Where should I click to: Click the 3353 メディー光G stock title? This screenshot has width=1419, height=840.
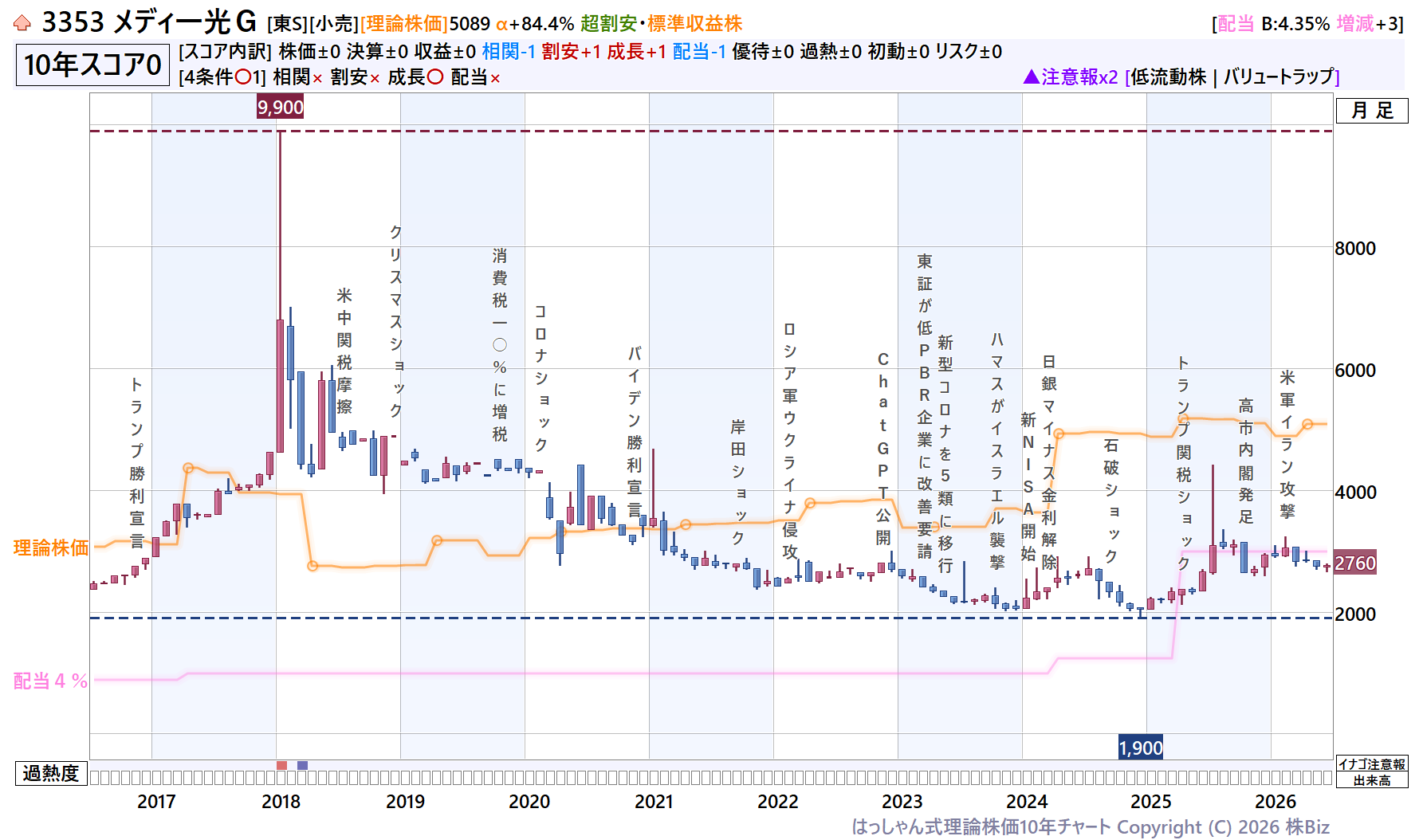point(149,22)
